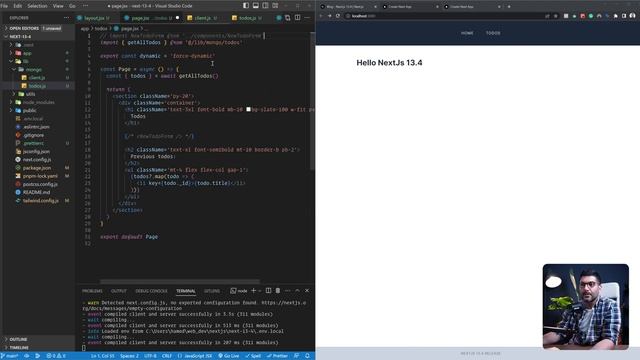Screen dimensions: 640x360
Task: Select todos.js in the Explorer tree
Action: coord(38,86)
